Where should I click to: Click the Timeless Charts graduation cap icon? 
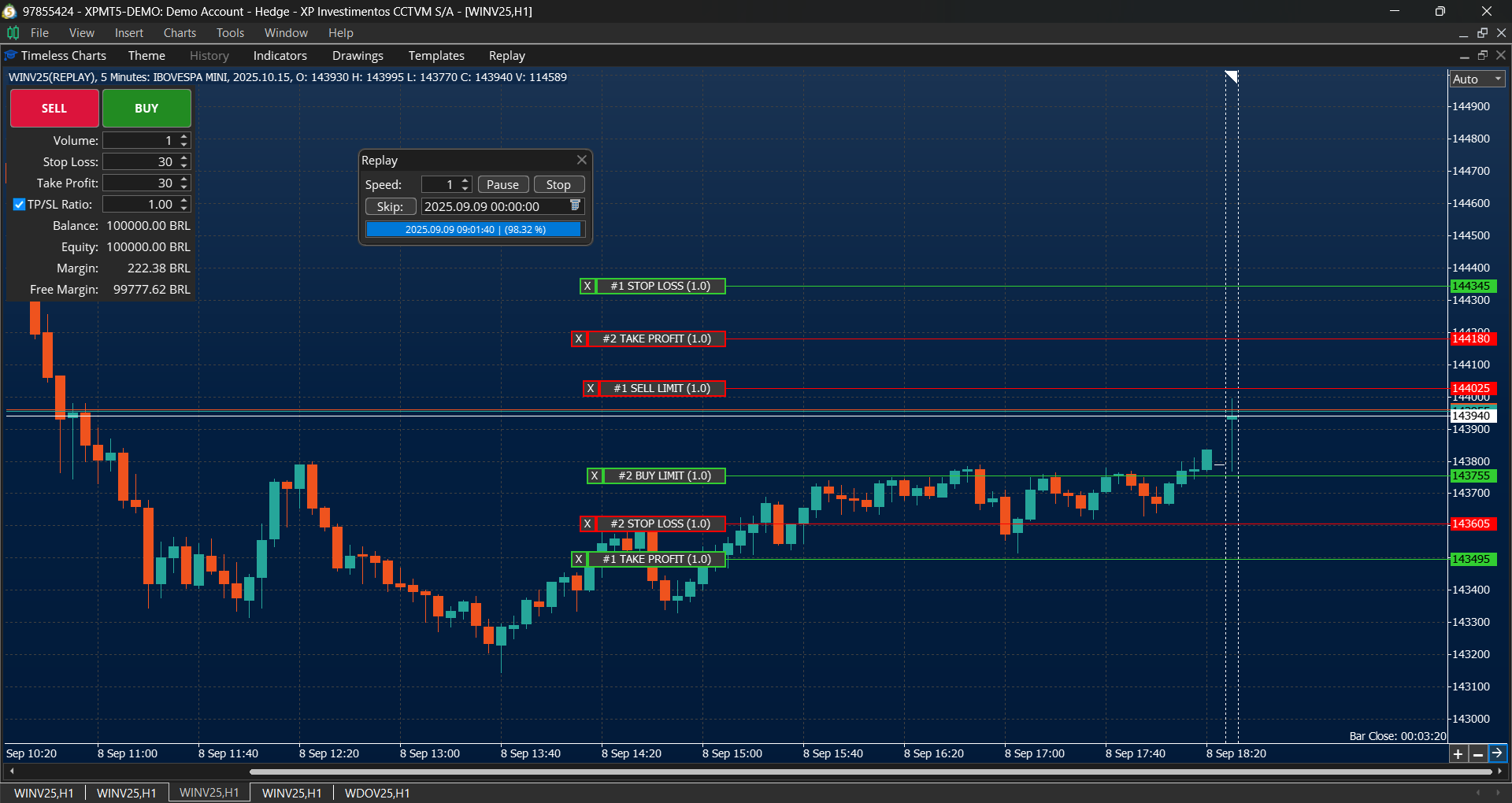(11, 55)
